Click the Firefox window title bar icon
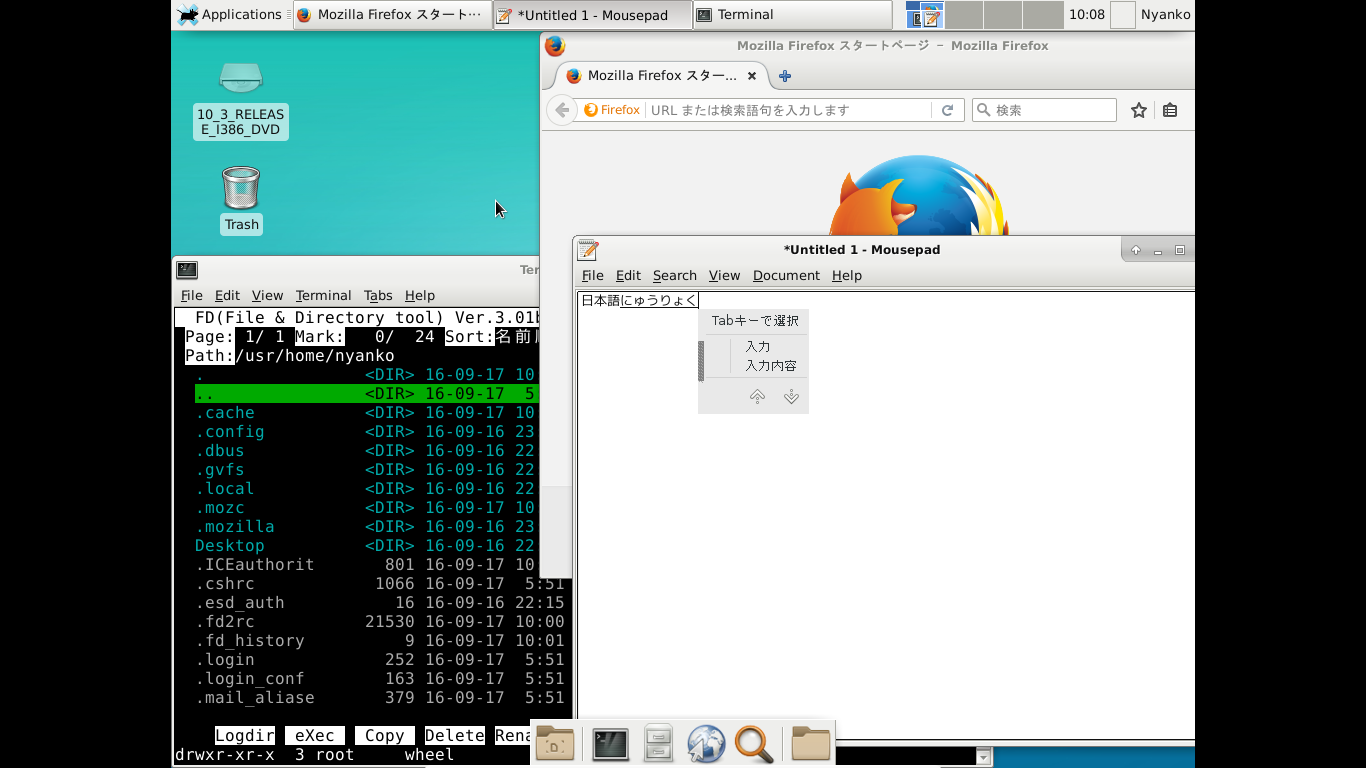The image size is (1366, 768). [555, 46]
